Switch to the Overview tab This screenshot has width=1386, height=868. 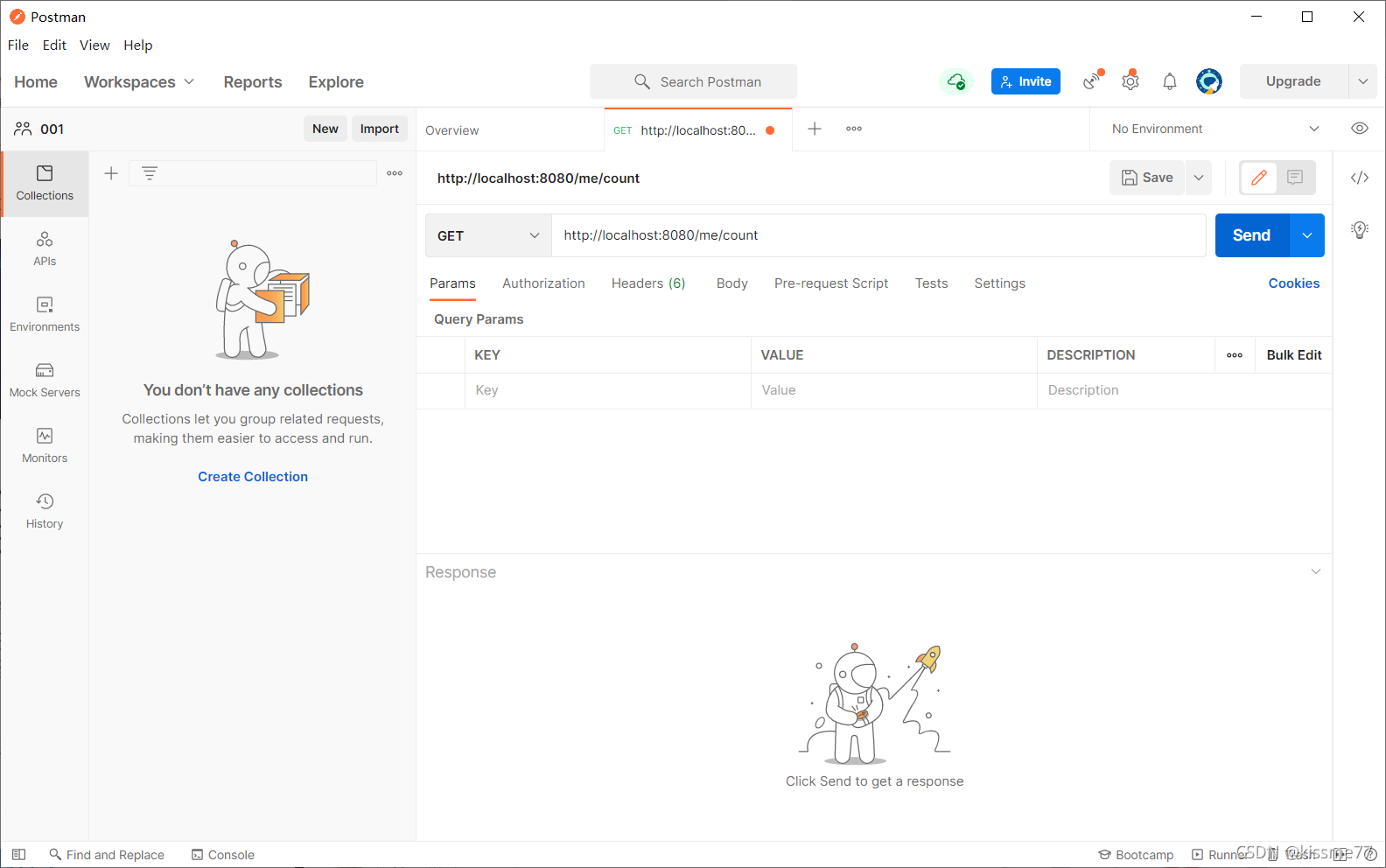coord(452,130)
